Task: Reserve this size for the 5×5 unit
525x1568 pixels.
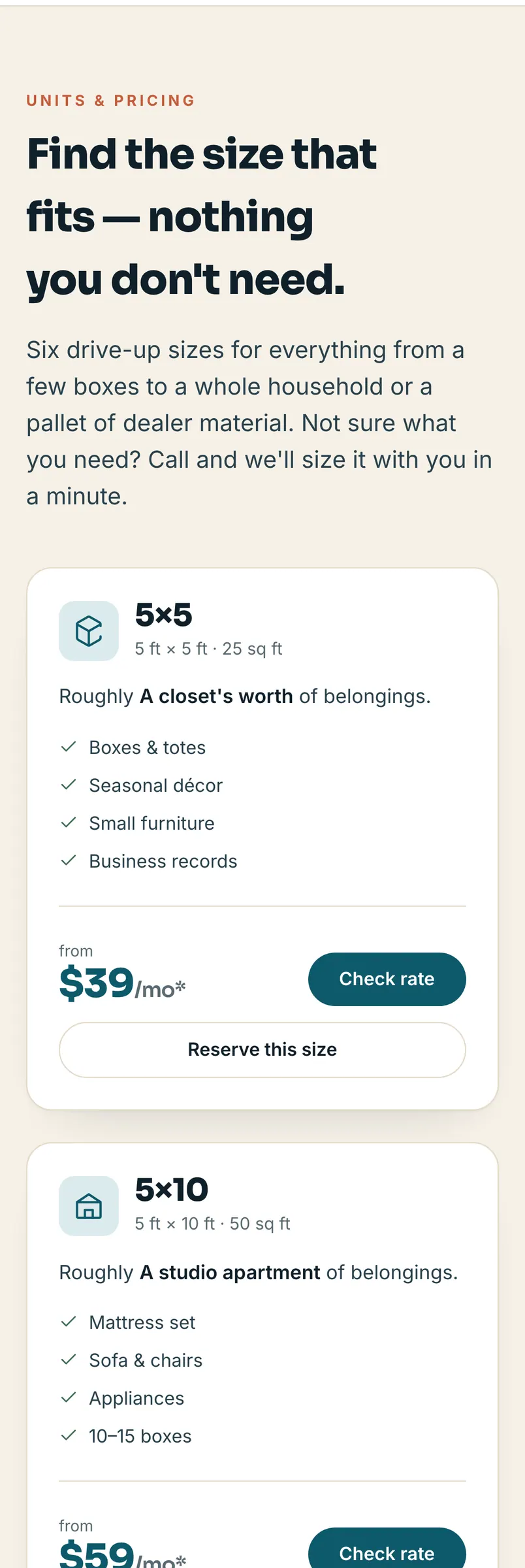Action: point(262,1049)
